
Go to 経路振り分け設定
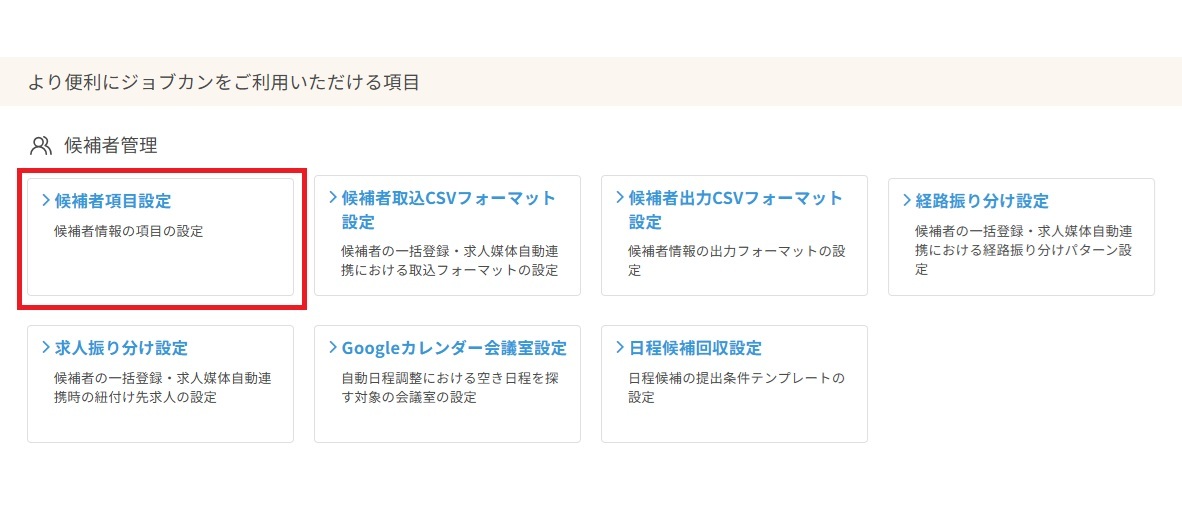pyautogui.click(x=982, y=201)
